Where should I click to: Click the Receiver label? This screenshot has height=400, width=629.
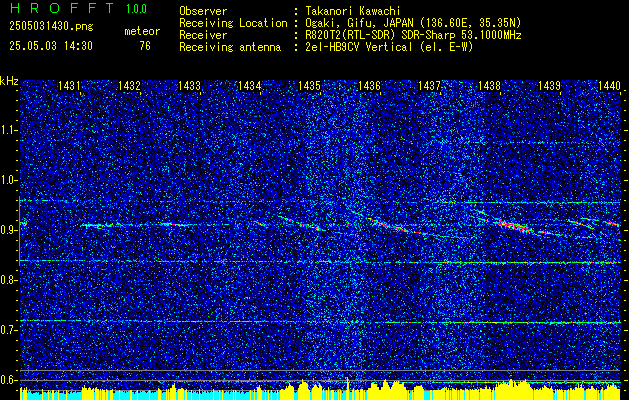point(203,35)
